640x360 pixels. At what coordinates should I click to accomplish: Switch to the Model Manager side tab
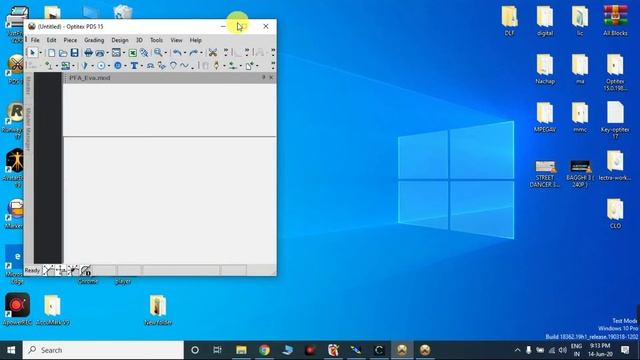coord(29,129)
